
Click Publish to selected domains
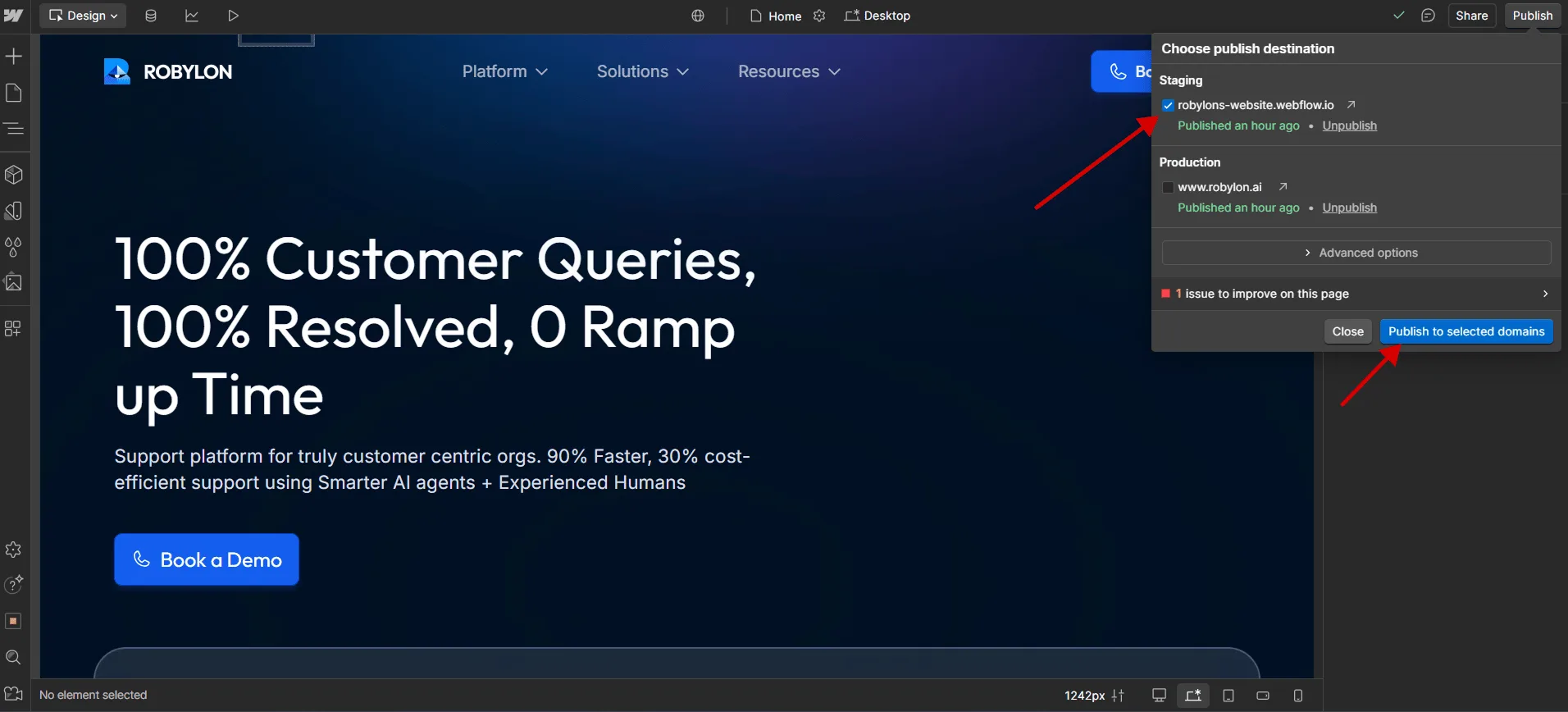point(1466,331)
